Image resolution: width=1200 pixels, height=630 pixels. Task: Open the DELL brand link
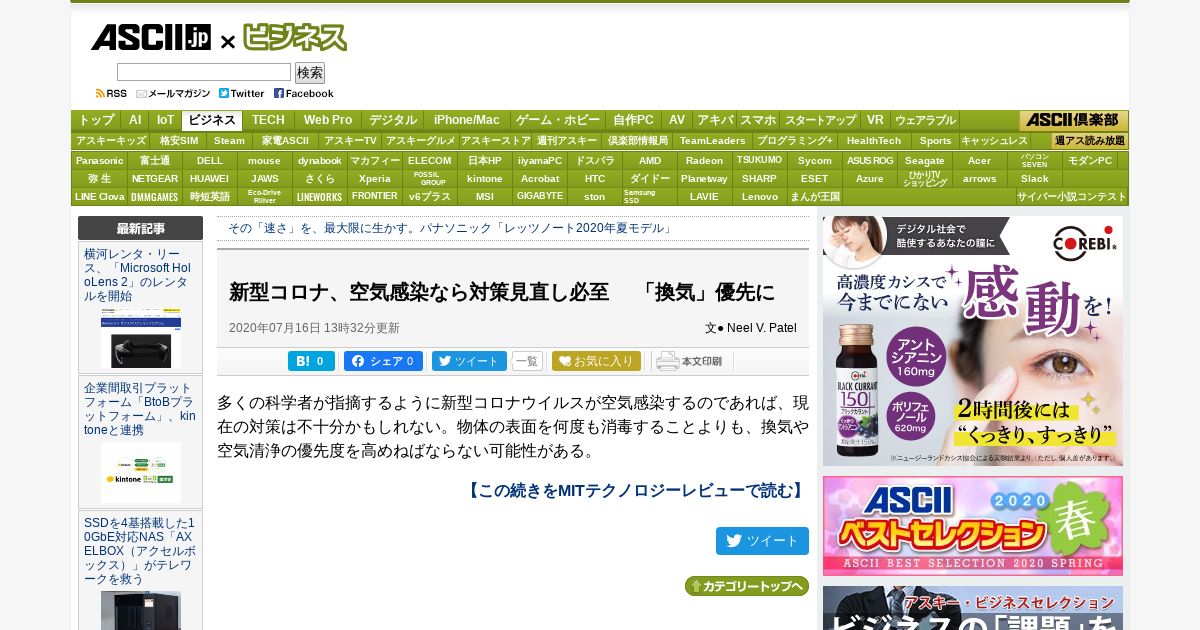click(210, 160)
